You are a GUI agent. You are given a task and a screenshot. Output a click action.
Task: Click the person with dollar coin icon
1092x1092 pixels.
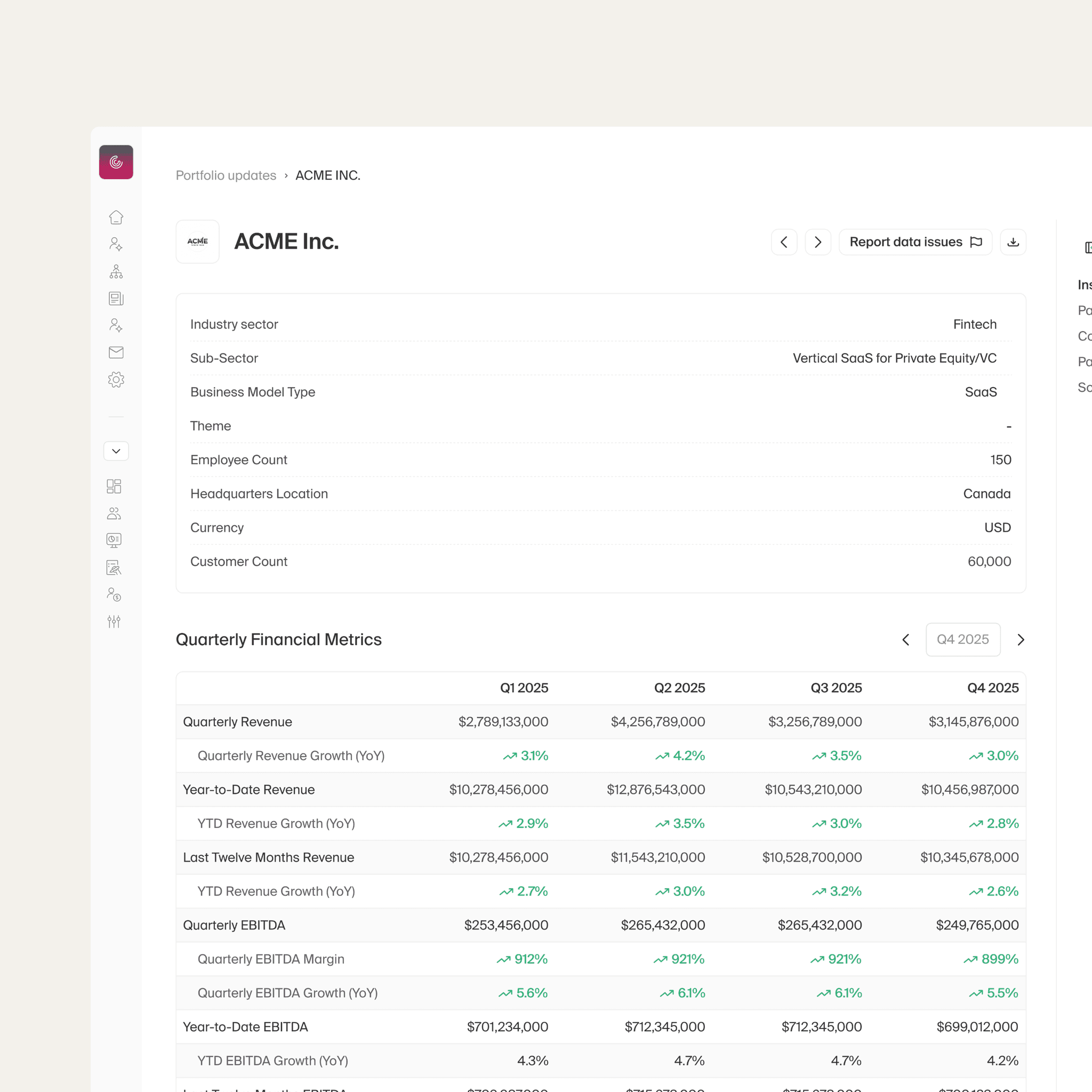coord(114,595)
